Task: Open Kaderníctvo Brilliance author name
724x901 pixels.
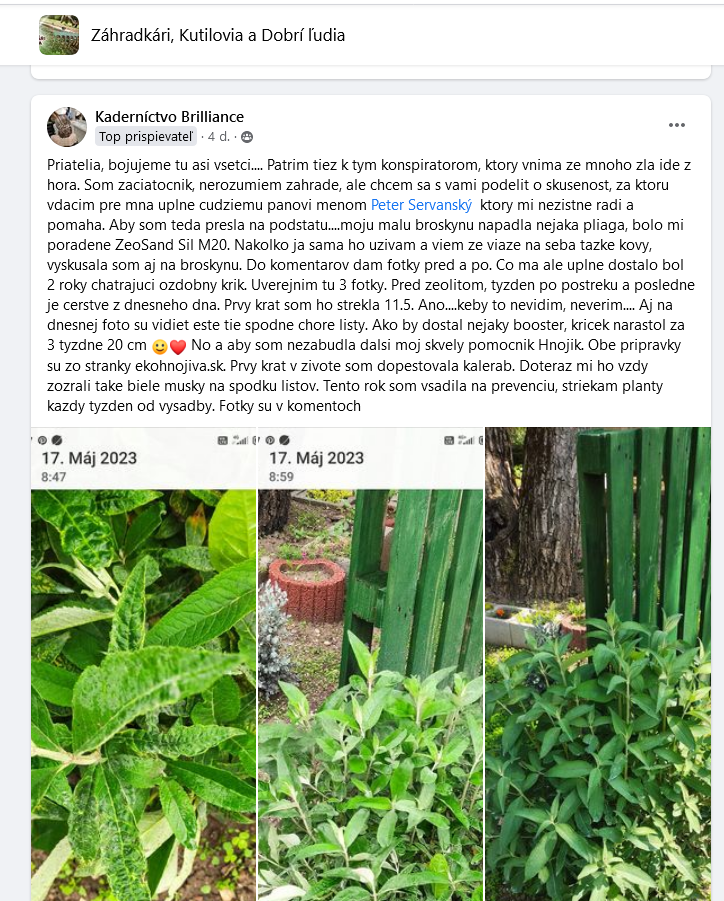Action: click(170, 117)
